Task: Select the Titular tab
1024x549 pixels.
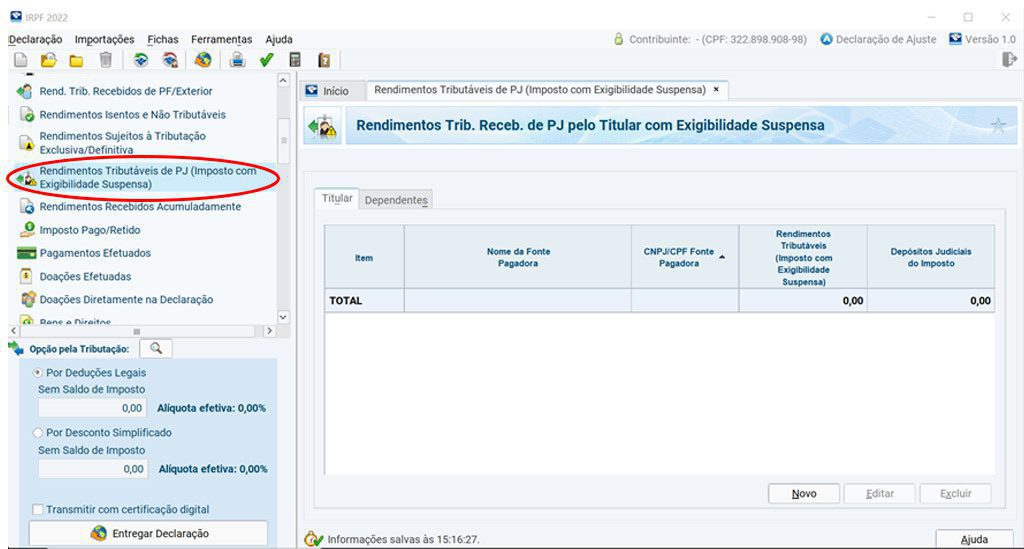Action: (x=337, y=198)
